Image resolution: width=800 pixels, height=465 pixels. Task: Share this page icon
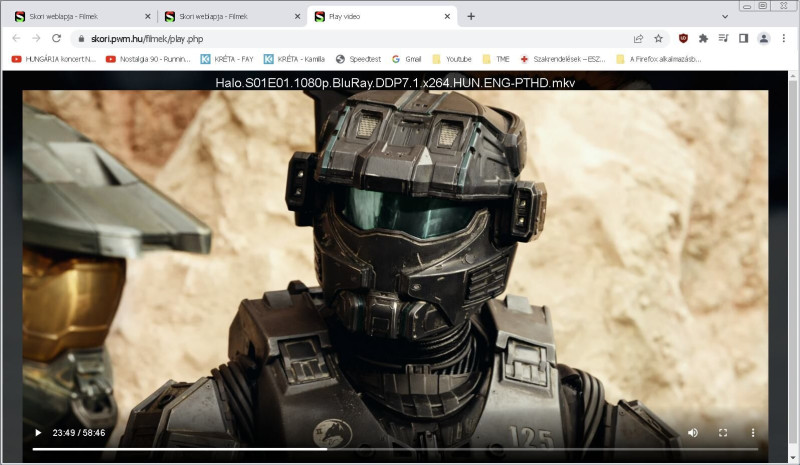pos(638,39)
